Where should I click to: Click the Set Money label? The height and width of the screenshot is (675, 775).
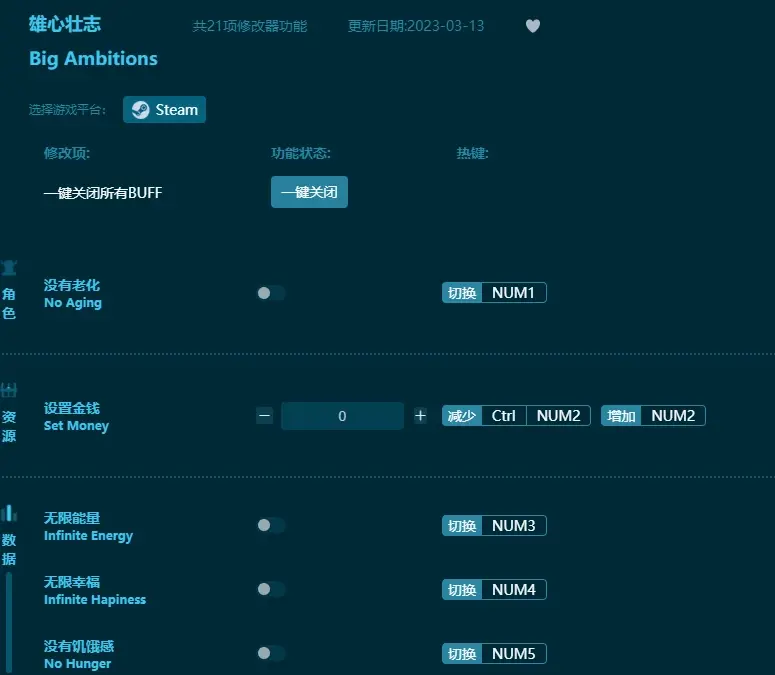(76, 425)
